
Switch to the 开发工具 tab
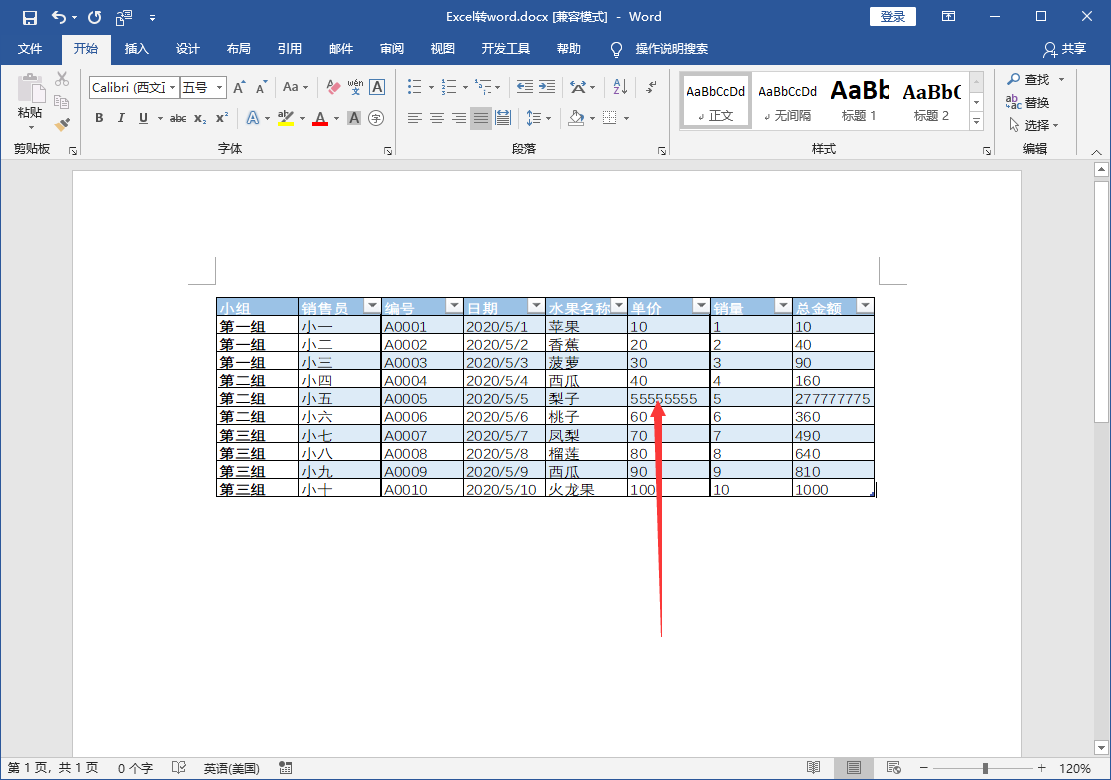coord(506,49)
